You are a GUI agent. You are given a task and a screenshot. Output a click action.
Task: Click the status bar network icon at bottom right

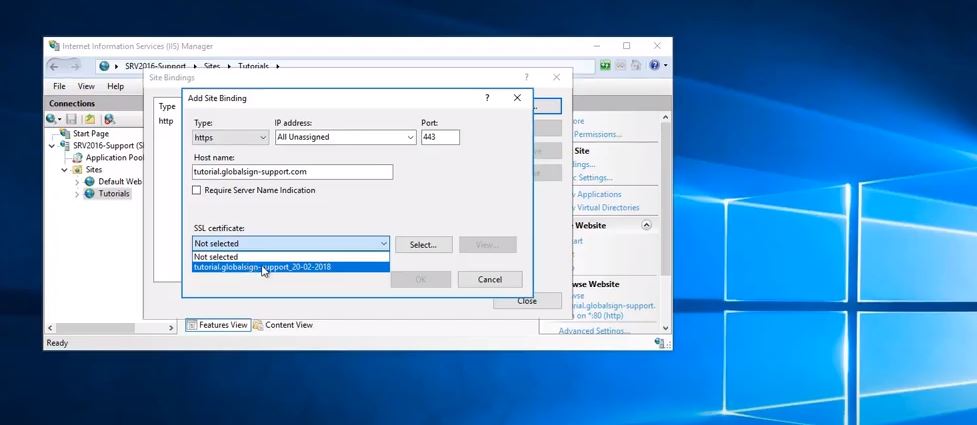coord(659,343)
